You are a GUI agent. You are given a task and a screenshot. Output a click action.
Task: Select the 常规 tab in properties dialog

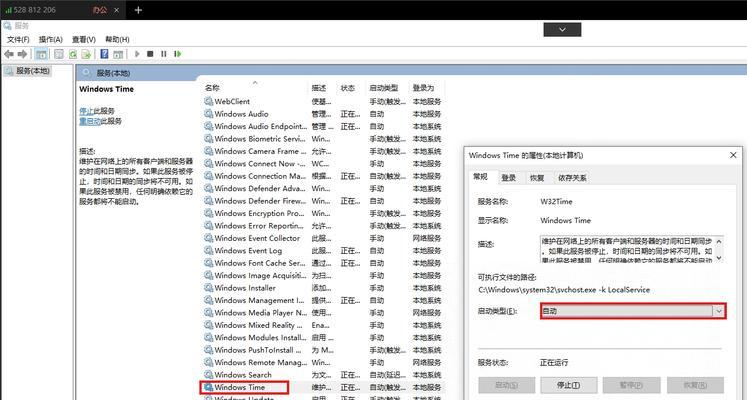click(x=480, y=177)
